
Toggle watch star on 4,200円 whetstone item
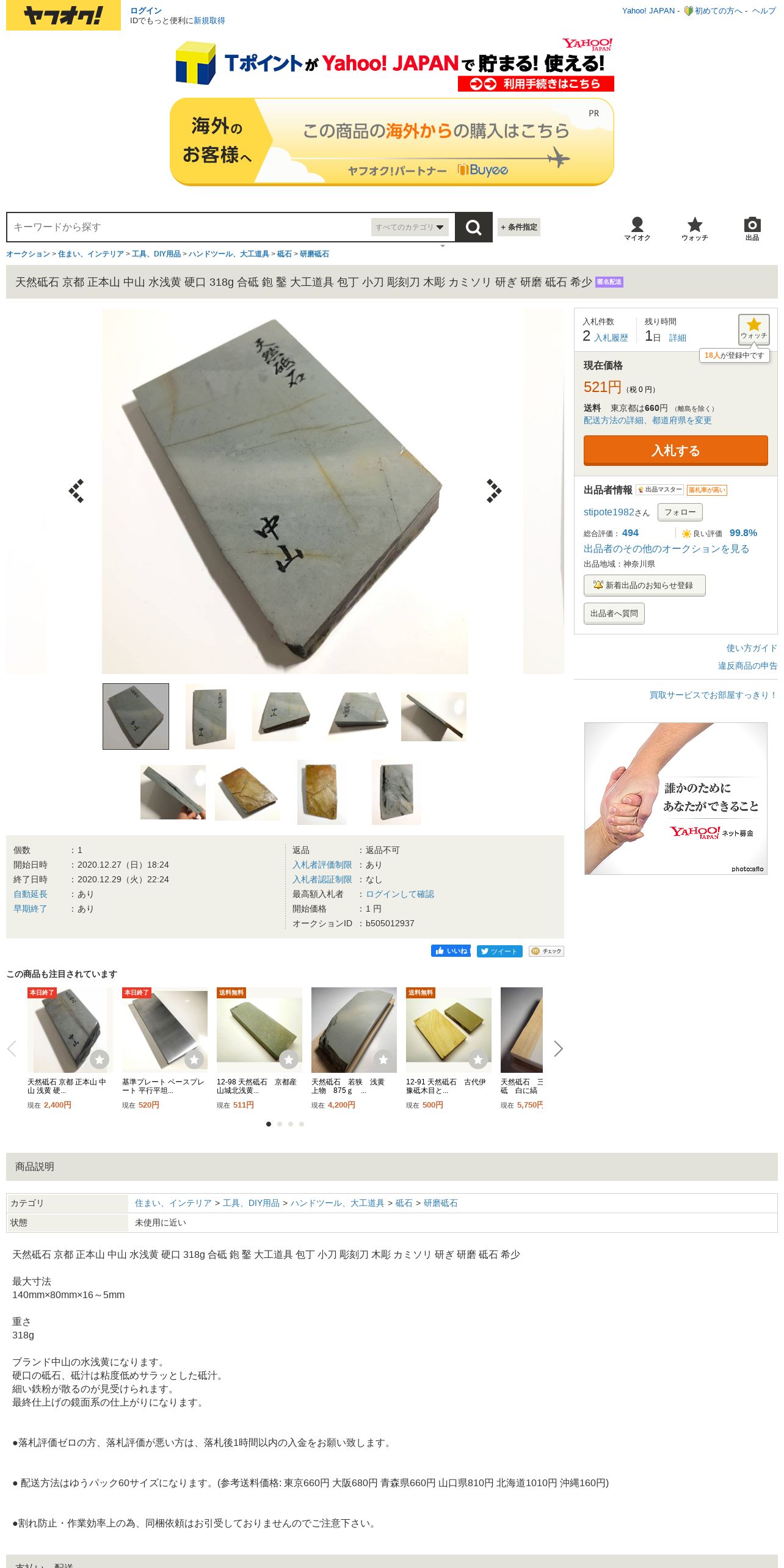(383, 1059)
